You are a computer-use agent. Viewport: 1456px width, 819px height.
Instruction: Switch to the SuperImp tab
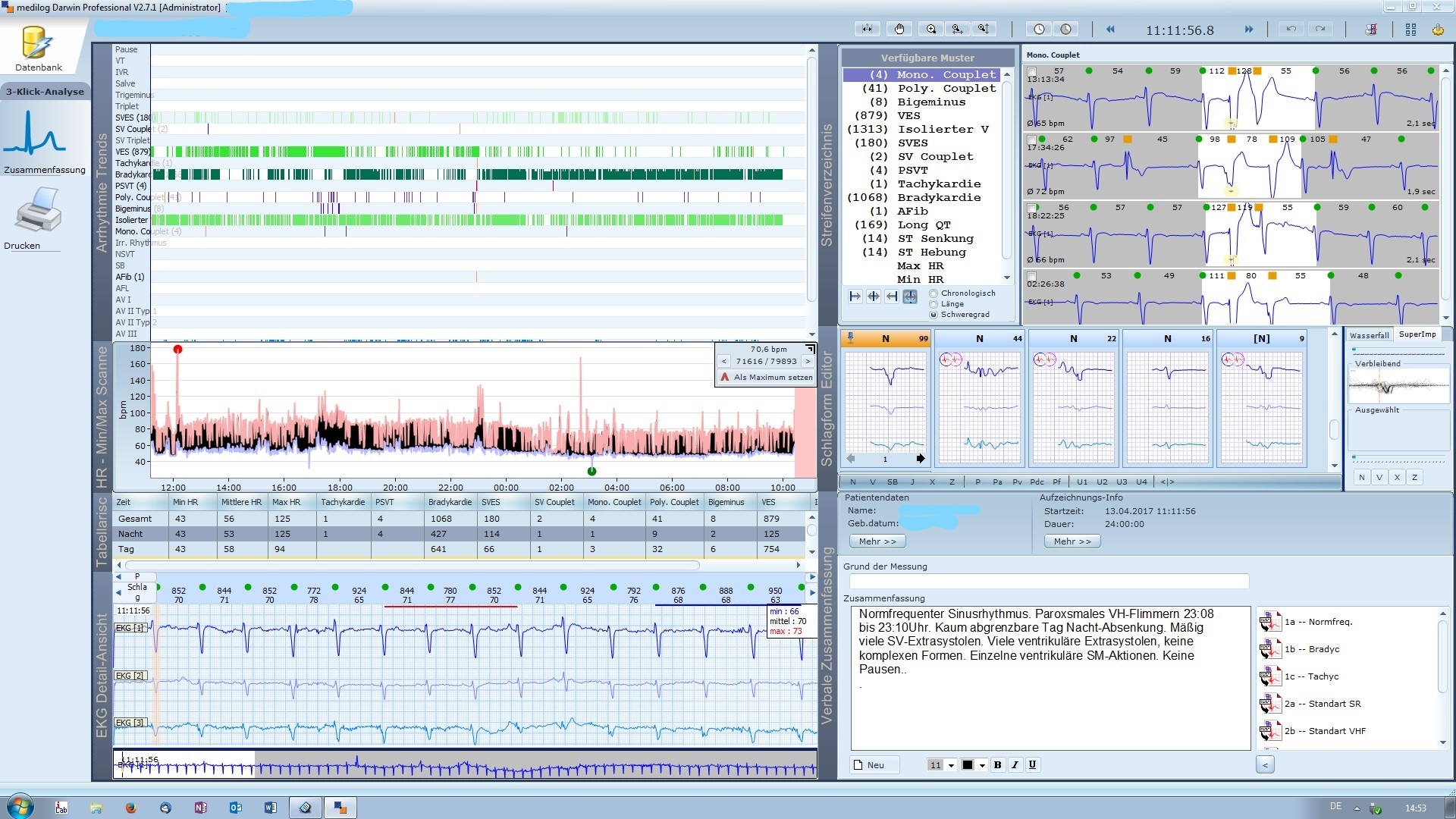click(x=1417, y=334)
